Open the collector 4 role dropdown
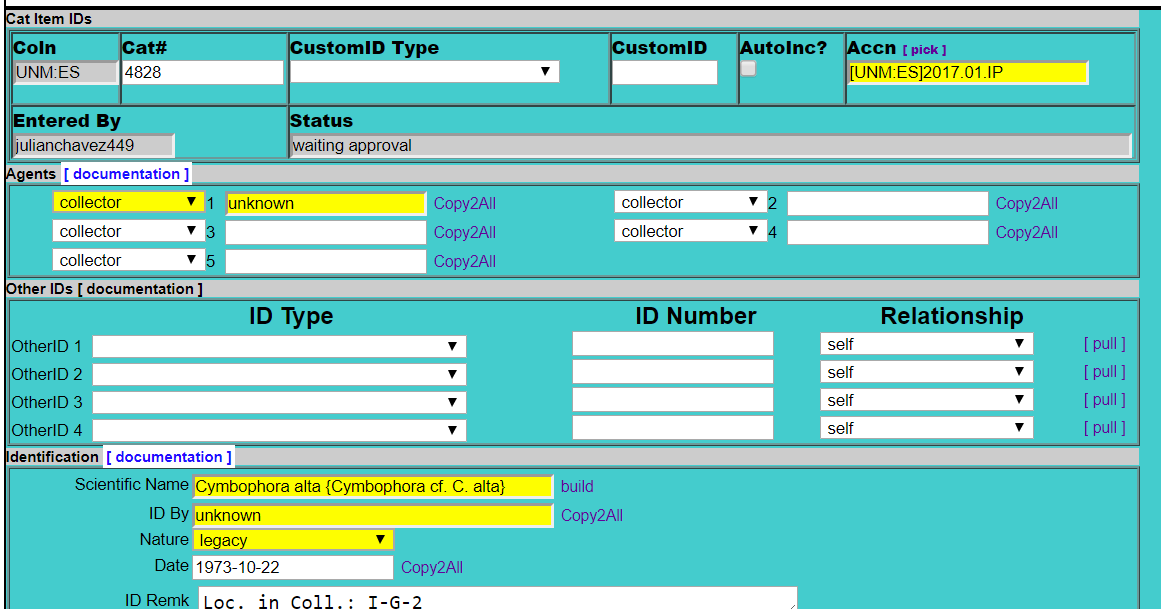1161x609 pixels. pyautogui.click(x=690, y=231)
